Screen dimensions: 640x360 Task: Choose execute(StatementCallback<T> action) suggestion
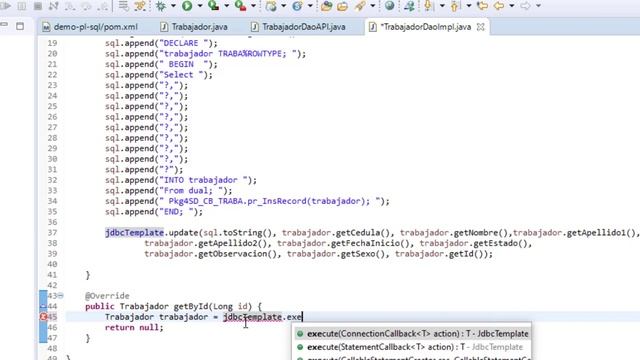pos(413,347)
